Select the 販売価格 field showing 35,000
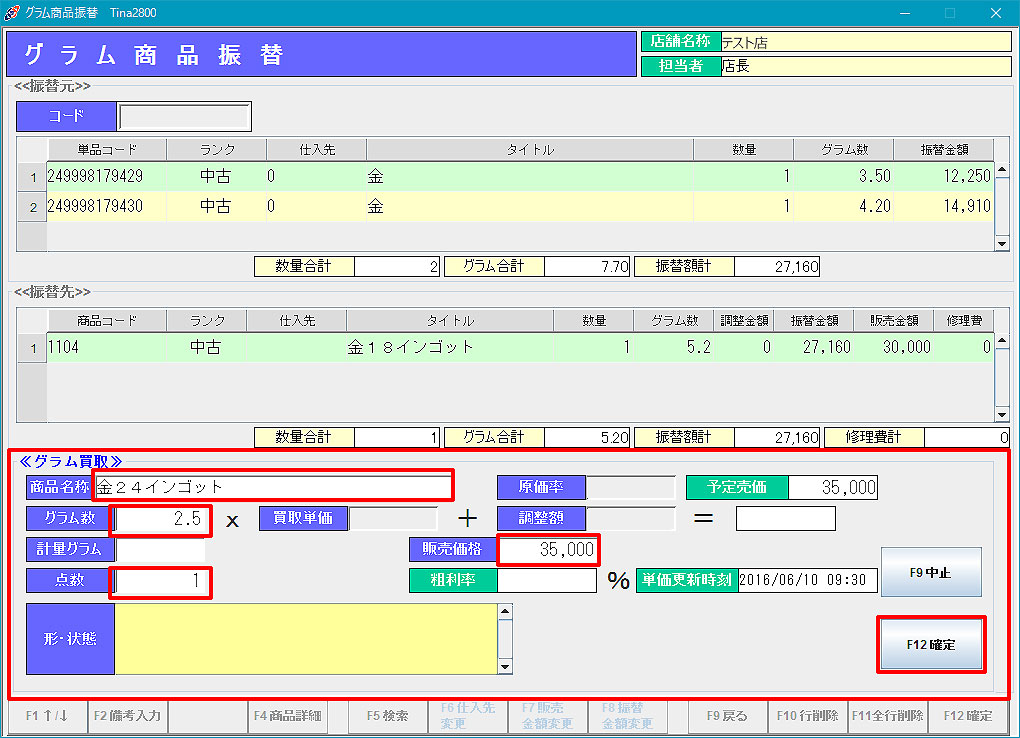The height and width of the screenshot is (738, 1020). pos(548,550)
